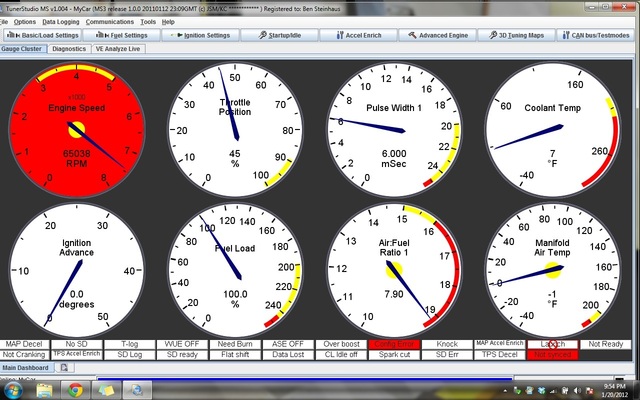The height and width of the screenshot is (400, 640).
Task: Open the Help menu
Action: coord(168,22)
